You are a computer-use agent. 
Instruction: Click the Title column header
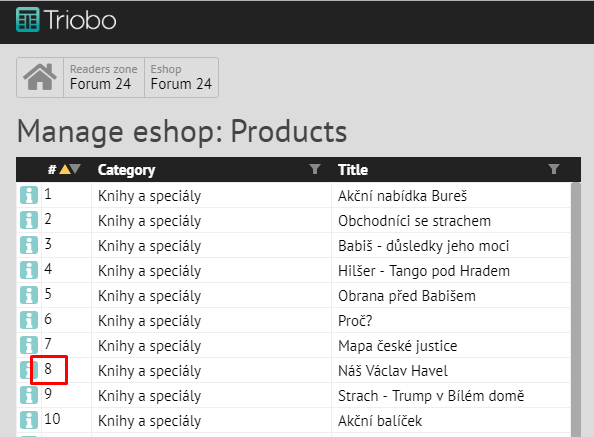[x=353, y=170]
